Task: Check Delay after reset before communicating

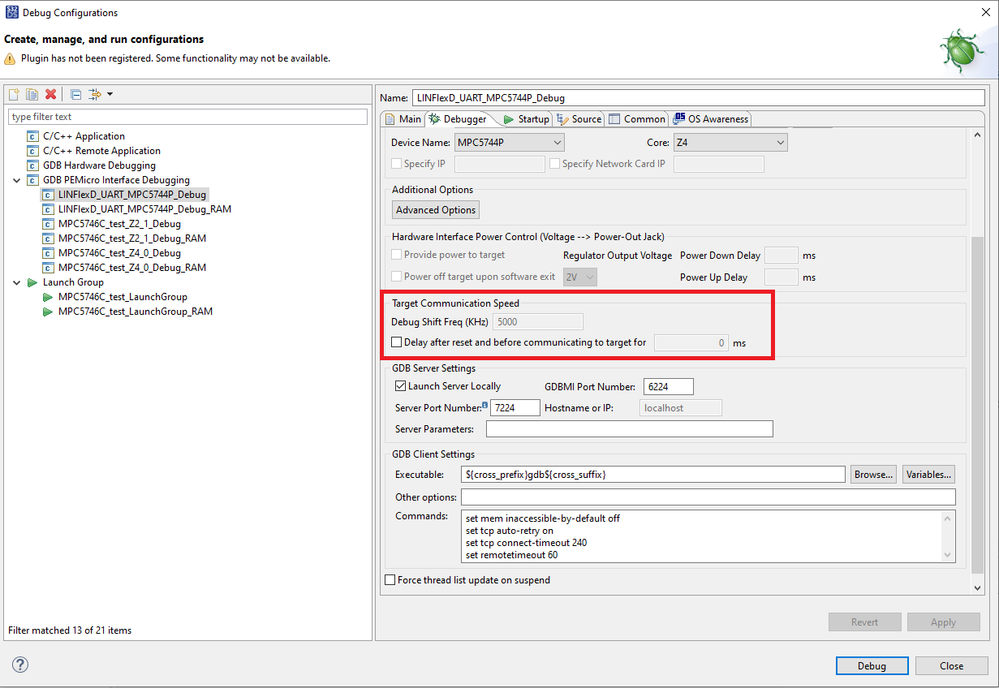Action: tap(396, 342)
